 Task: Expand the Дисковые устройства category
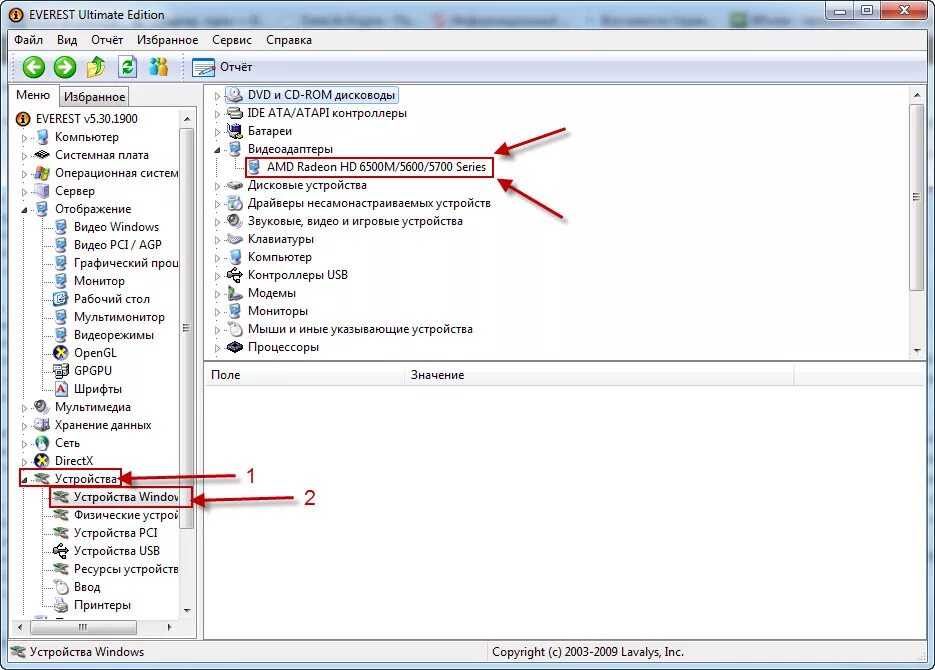point(217,186)
